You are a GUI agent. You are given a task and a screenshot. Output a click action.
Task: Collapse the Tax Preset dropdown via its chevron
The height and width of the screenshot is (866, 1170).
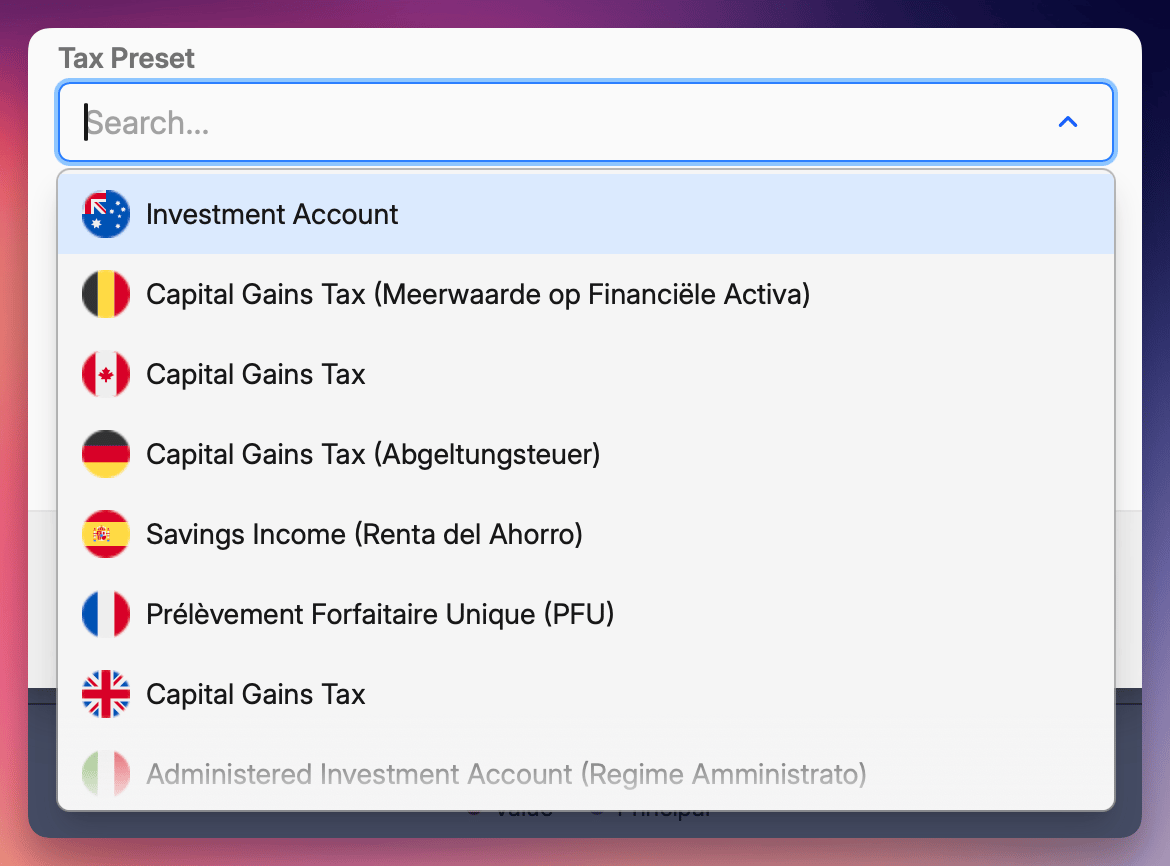pyautogui.click(x=1068, y=122)
